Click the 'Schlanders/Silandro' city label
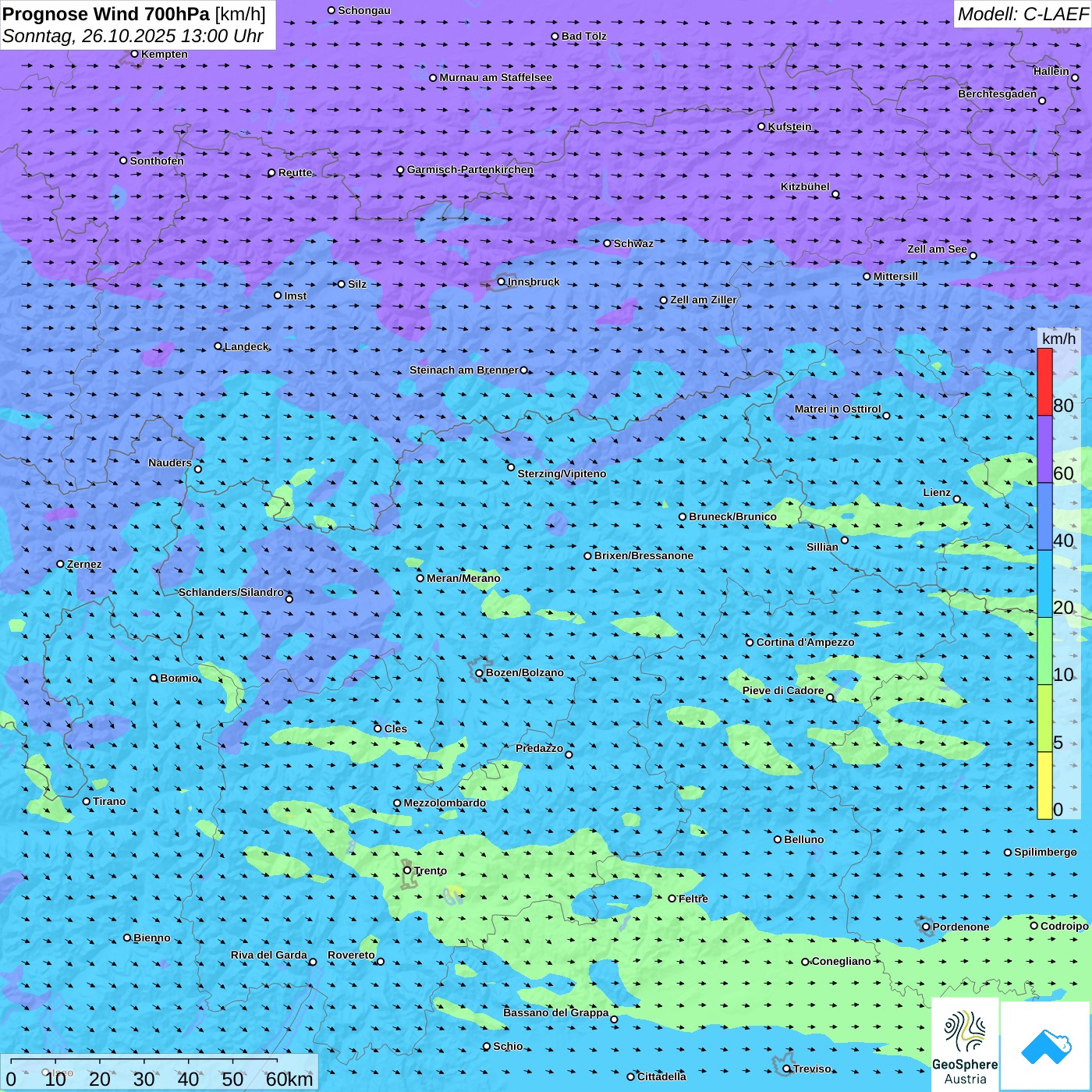1092x1092 pixels. pos(232,592)
